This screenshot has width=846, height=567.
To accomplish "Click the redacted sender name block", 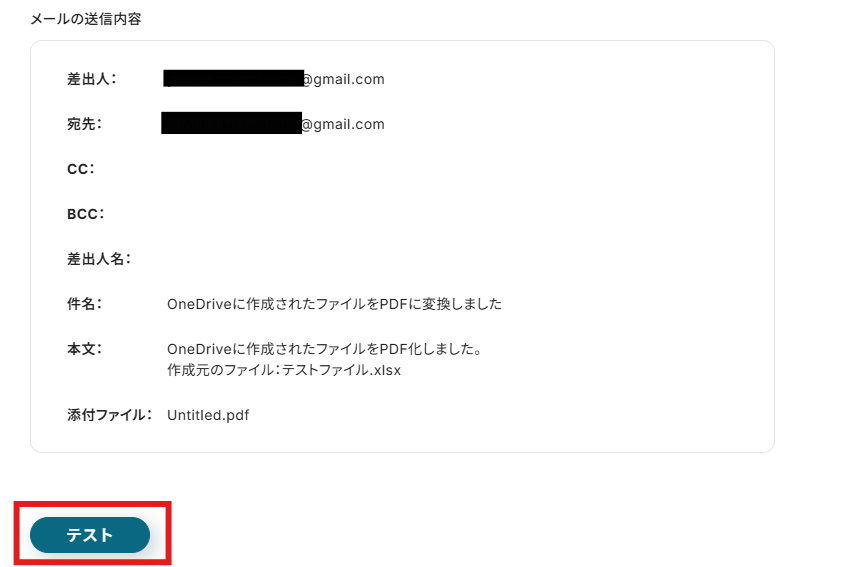I will [x=234, y=78].
